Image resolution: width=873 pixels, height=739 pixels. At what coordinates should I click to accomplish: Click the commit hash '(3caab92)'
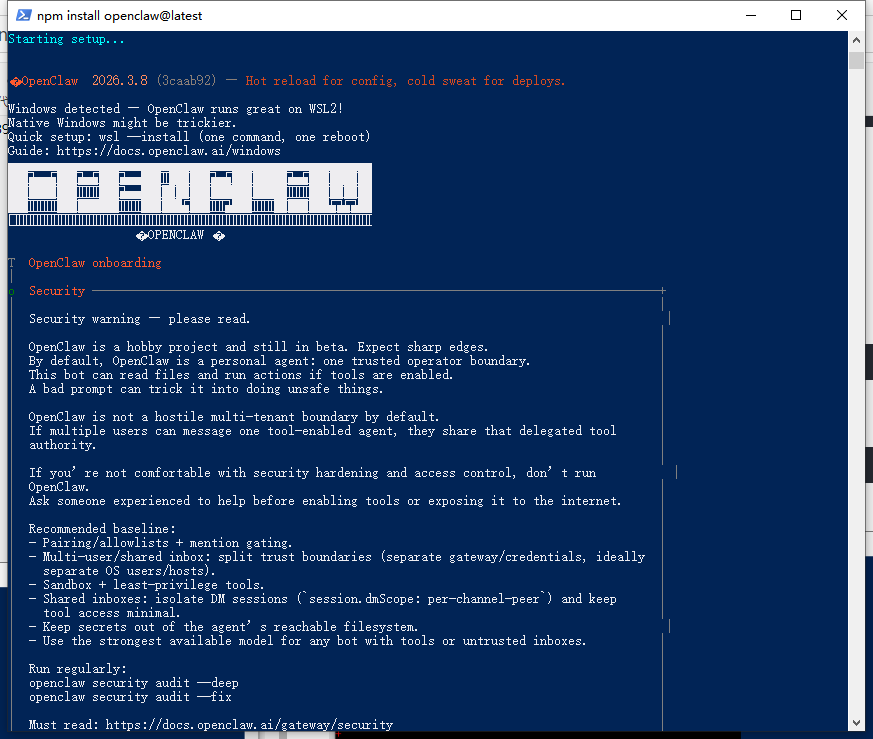tap(186, 81)
